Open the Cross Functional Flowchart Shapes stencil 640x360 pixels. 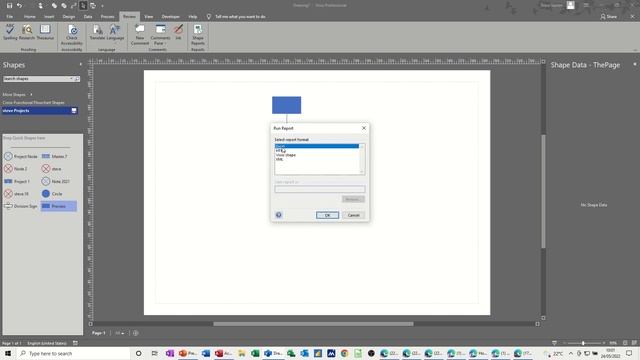[x=33, y=102]
